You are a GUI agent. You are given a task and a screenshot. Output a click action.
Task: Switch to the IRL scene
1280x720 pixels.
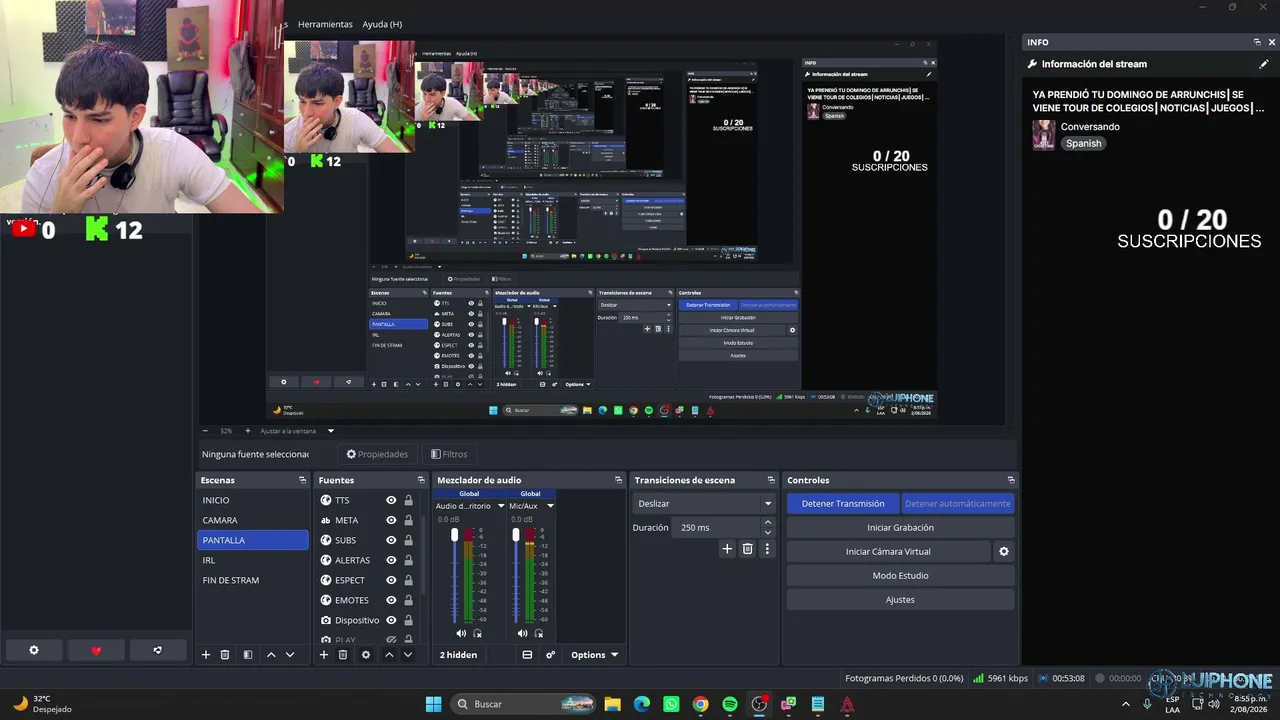[253, 560]
